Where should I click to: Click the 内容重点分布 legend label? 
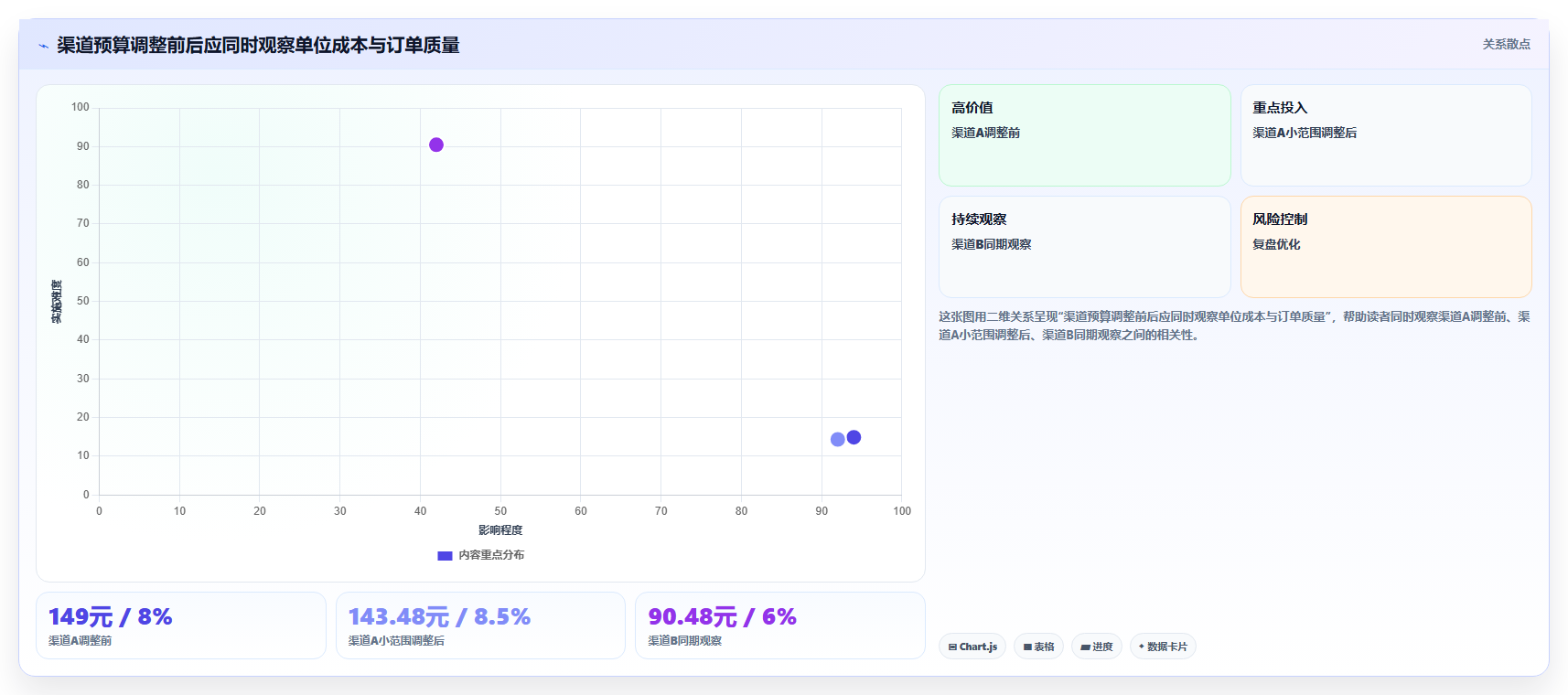click(491, 555)
